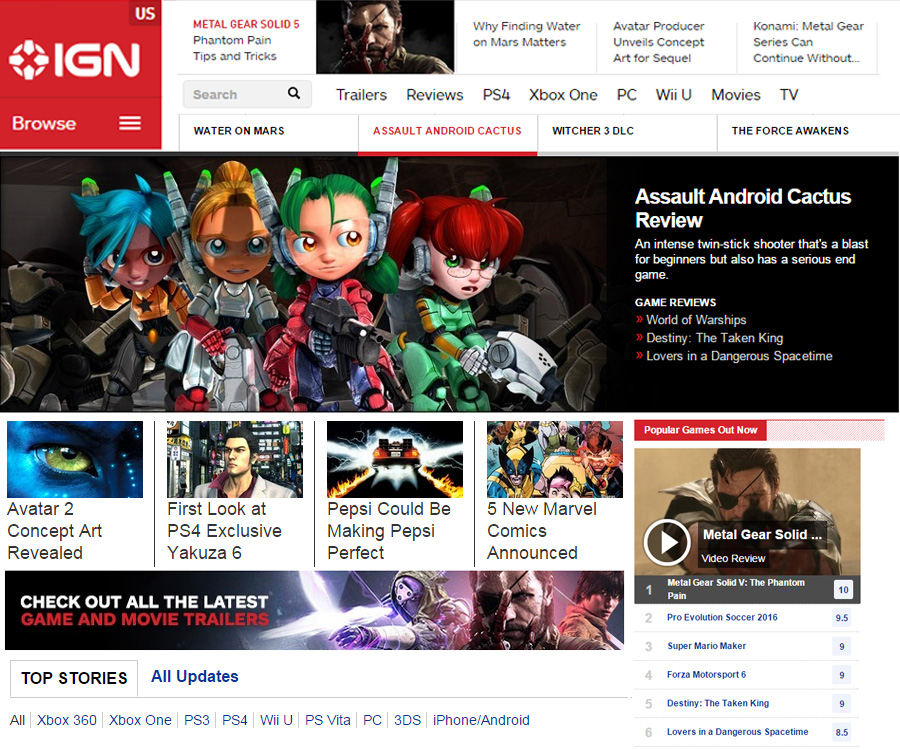Open the Trailers menu item

pos(361,95)
